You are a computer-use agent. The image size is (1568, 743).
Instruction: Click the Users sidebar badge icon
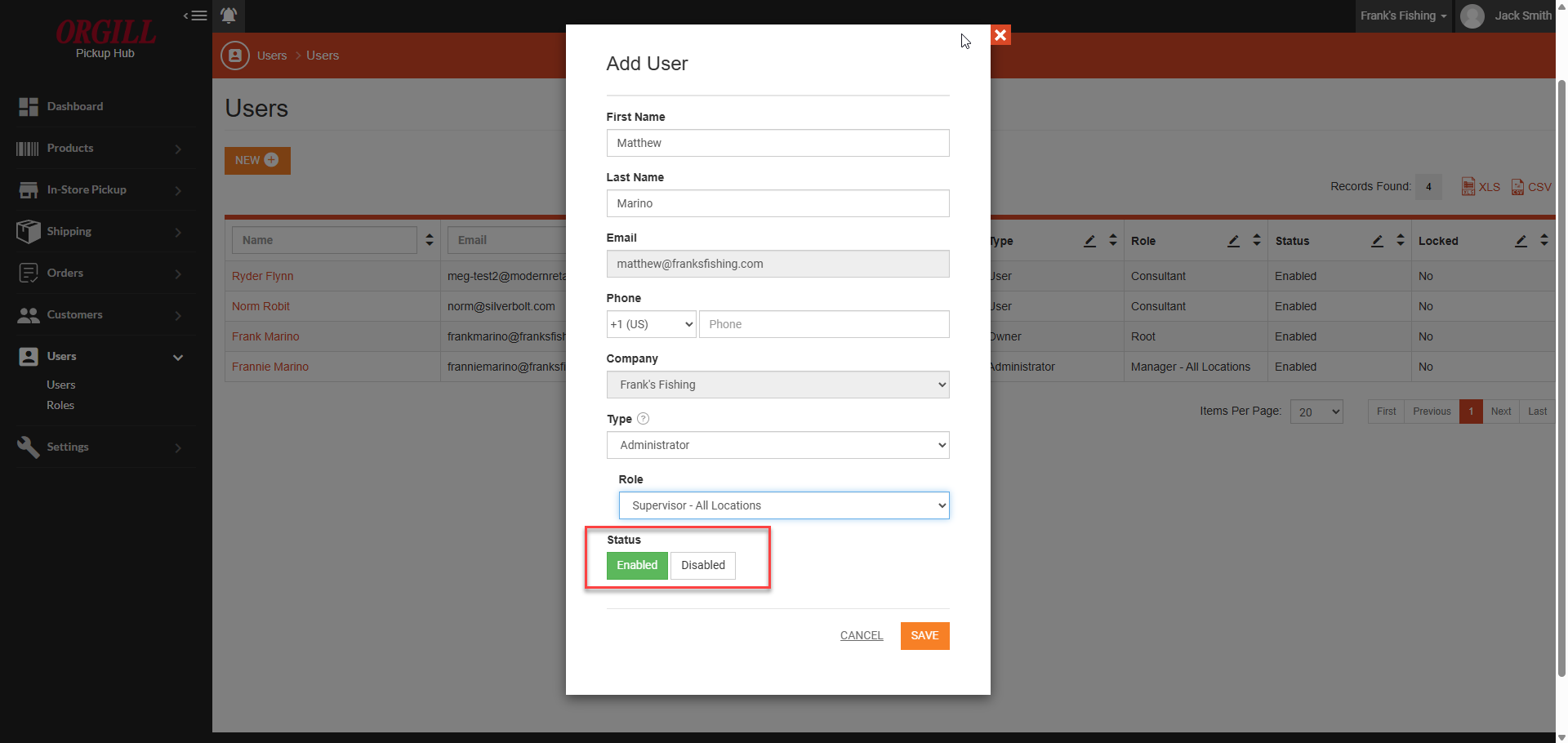[29, 357]
